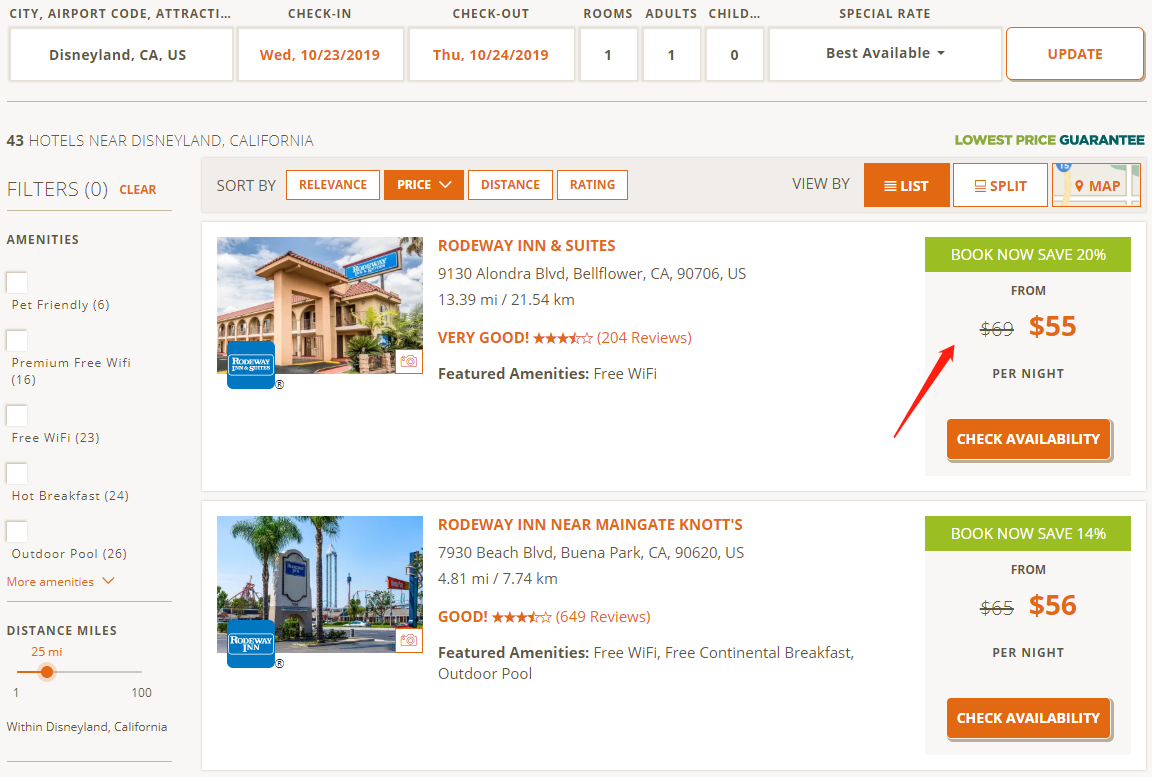Image resolution: width=1152 pixels, height=777 pixels.
Task: Click star rating of Rodeway Inn Near Maingate Knott's
Action: (x=522, y=617)
